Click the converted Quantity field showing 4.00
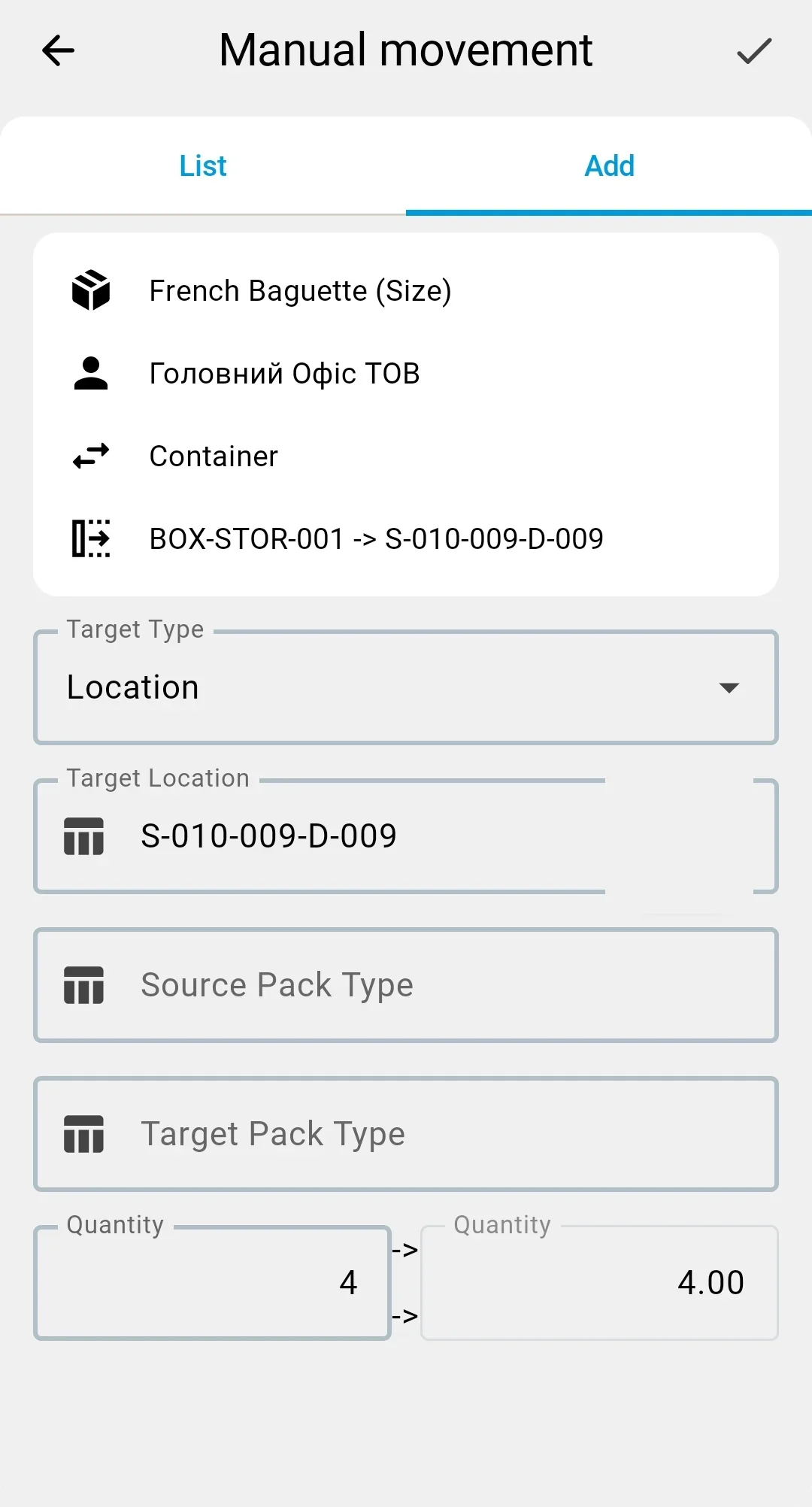The width and height of the screenshot is (812, 1507). click(x=599, y=1283)
